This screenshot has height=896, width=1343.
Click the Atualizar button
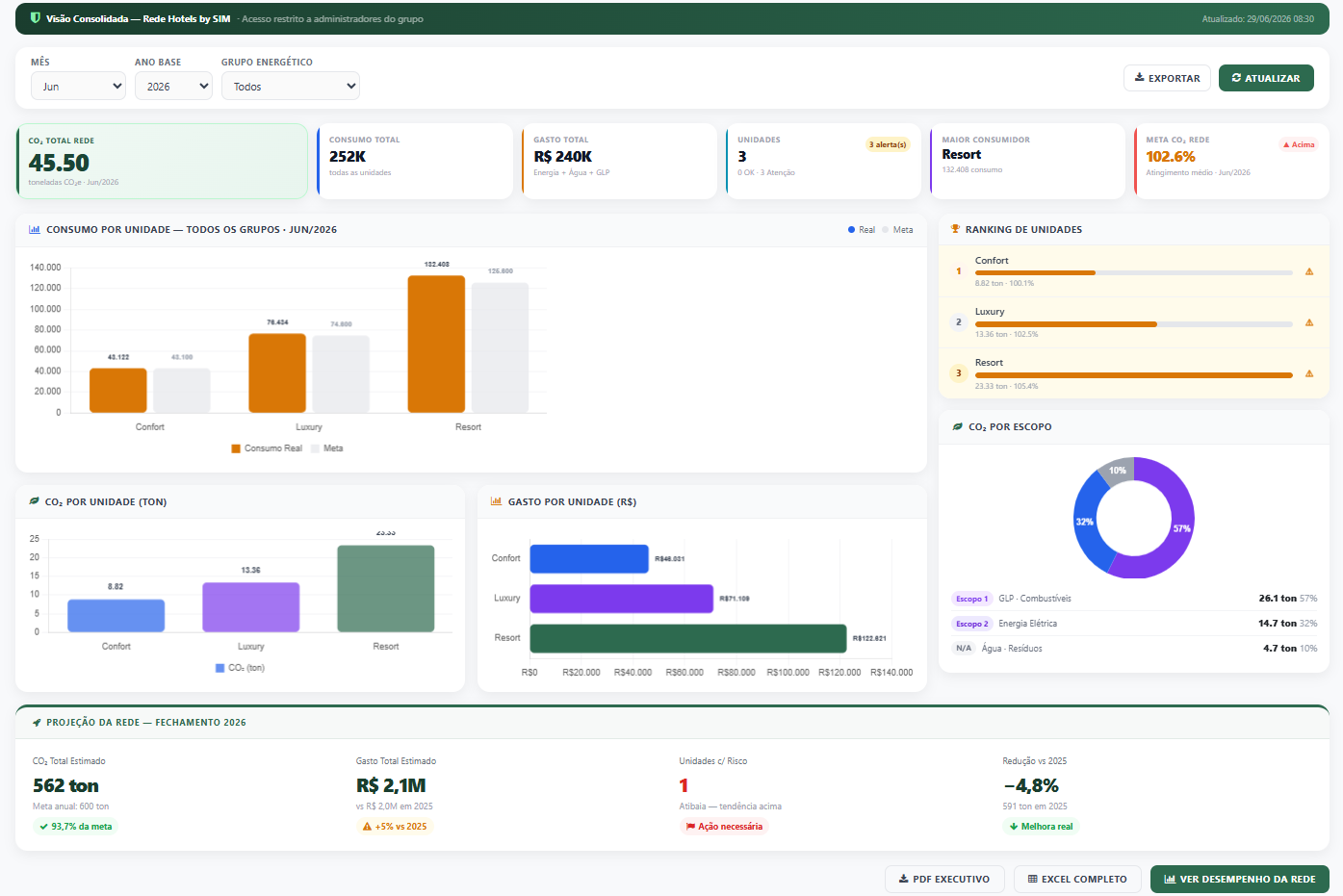point(1266,78)
